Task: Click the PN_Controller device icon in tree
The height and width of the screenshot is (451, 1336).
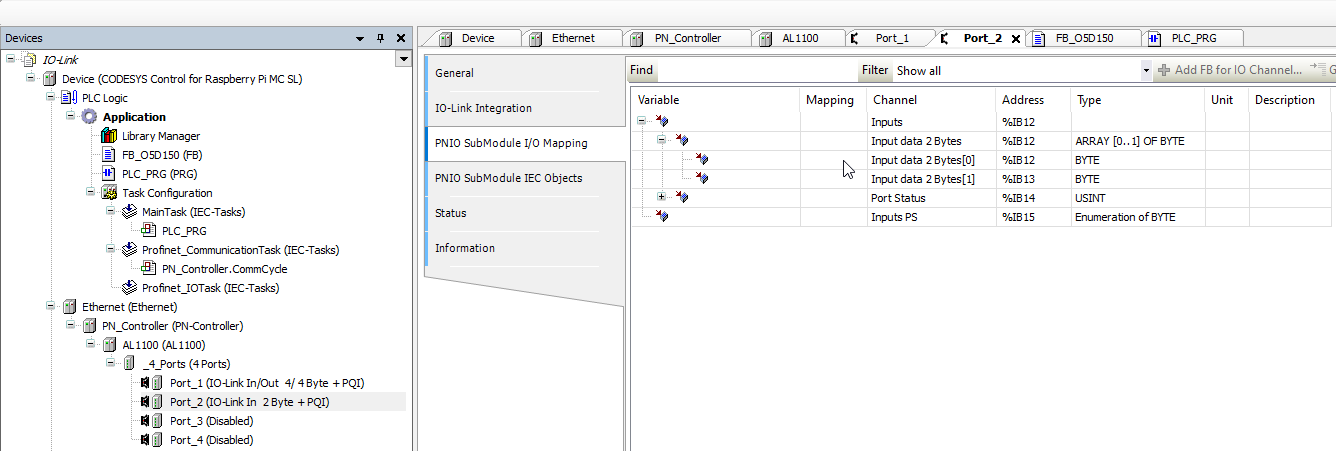Action: click(90, 326)
